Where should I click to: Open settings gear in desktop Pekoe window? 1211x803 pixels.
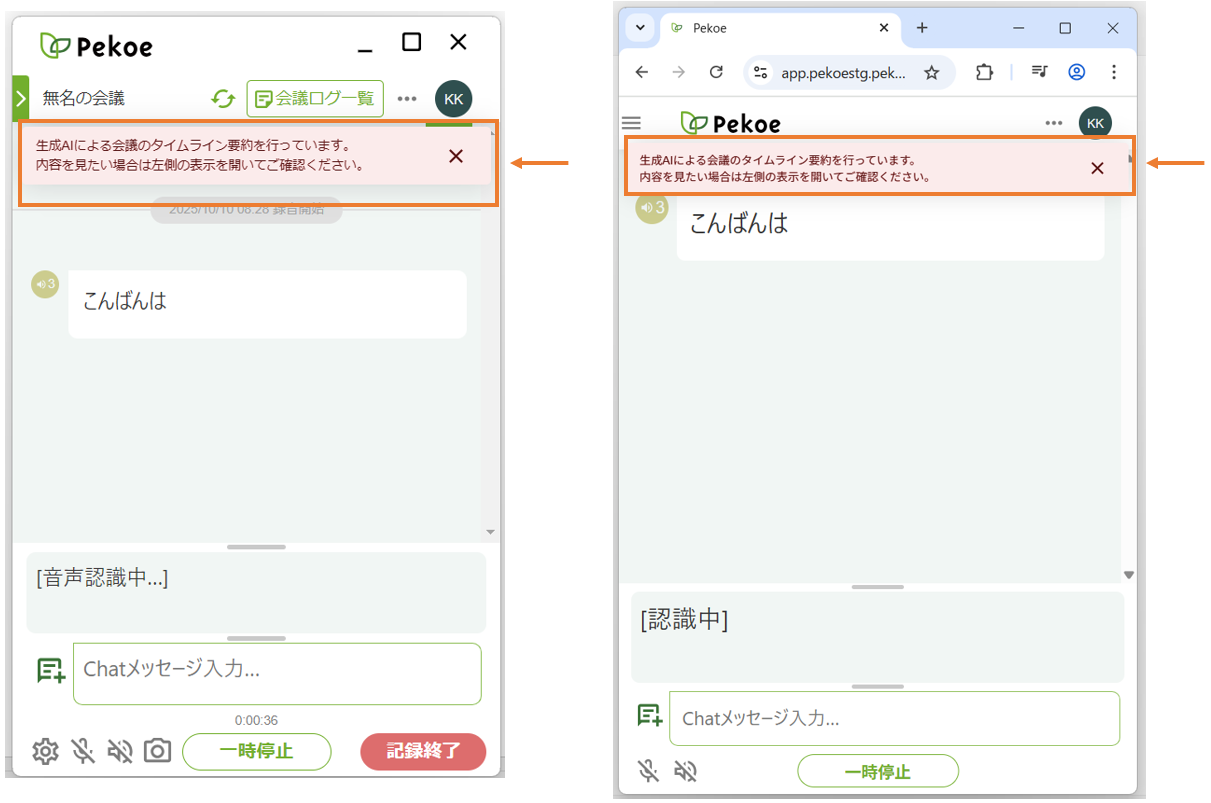(45, 751)
